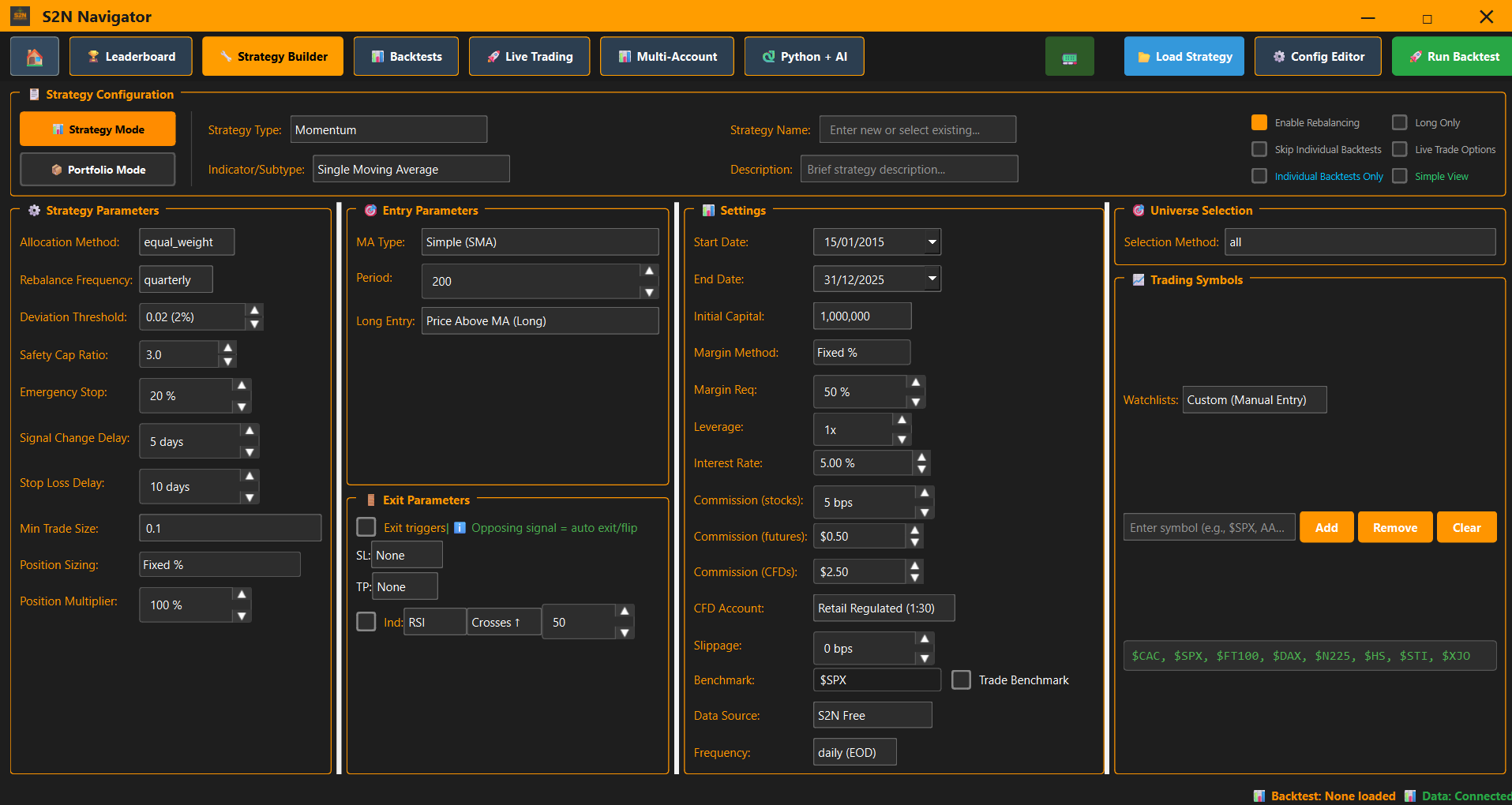Switch to Portfolio Mode

click(98, 170)
